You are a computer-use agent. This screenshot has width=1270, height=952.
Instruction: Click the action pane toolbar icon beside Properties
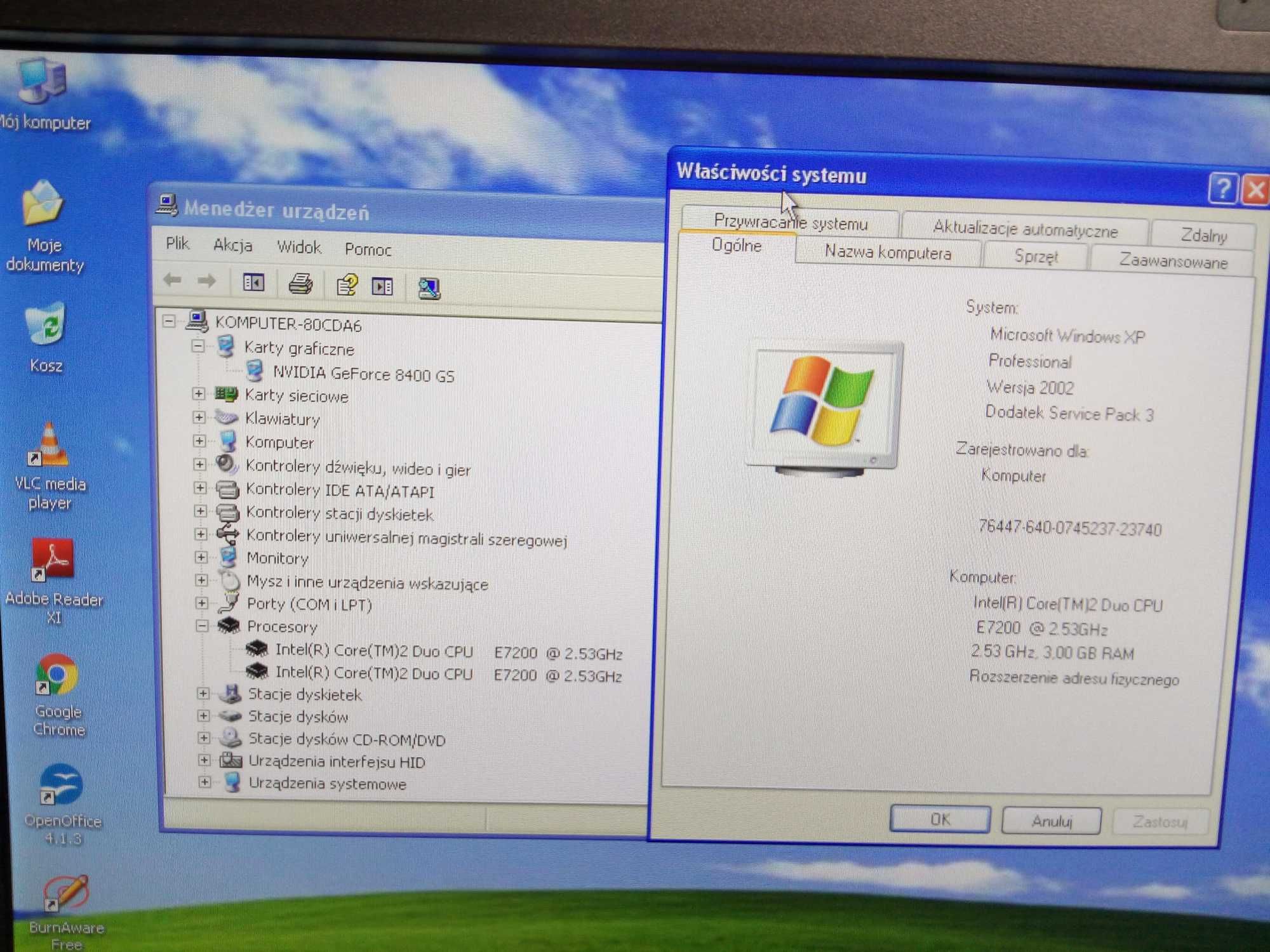click(382, 286)
